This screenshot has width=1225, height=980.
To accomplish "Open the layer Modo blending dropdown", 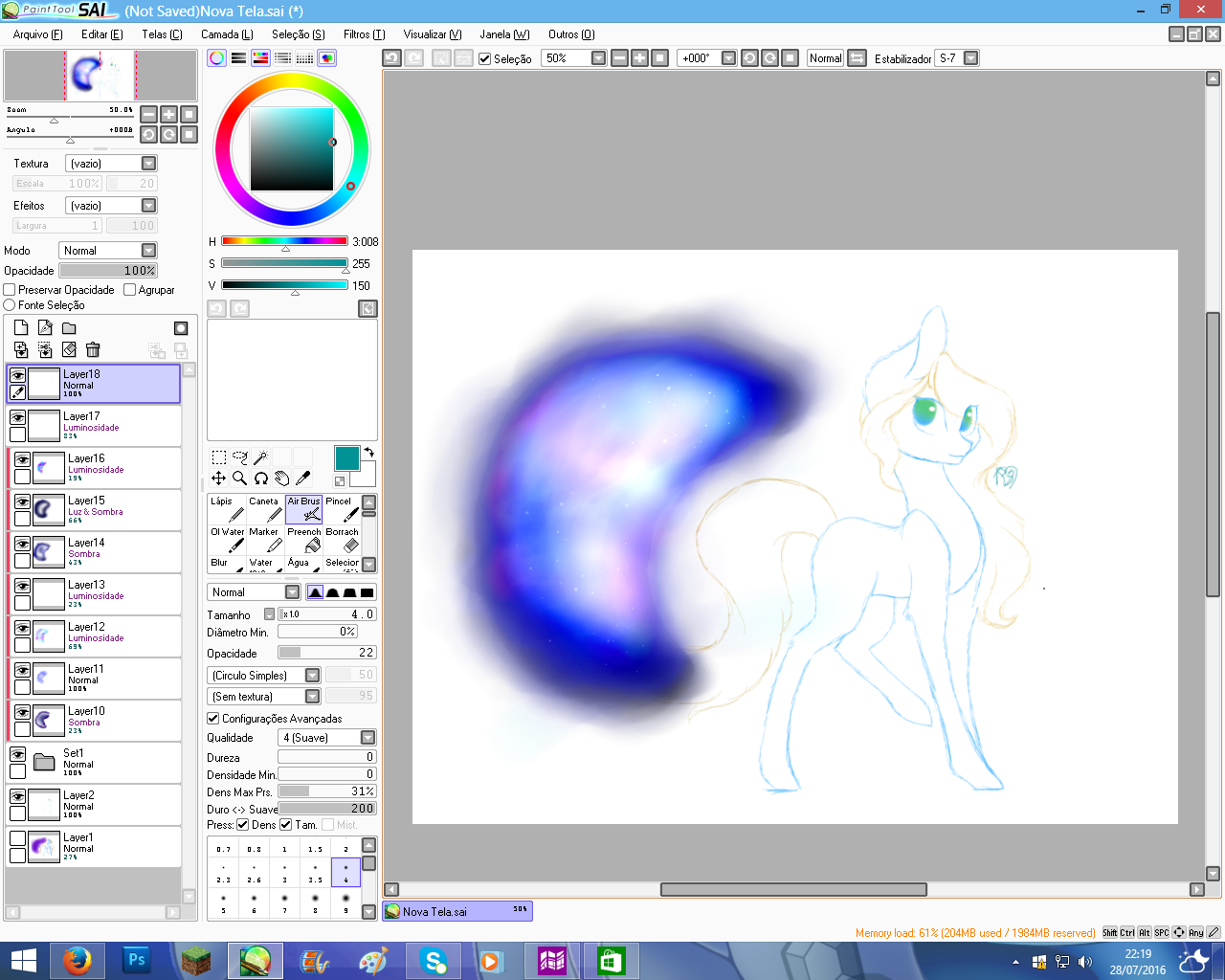I will (x=107, y=251).
